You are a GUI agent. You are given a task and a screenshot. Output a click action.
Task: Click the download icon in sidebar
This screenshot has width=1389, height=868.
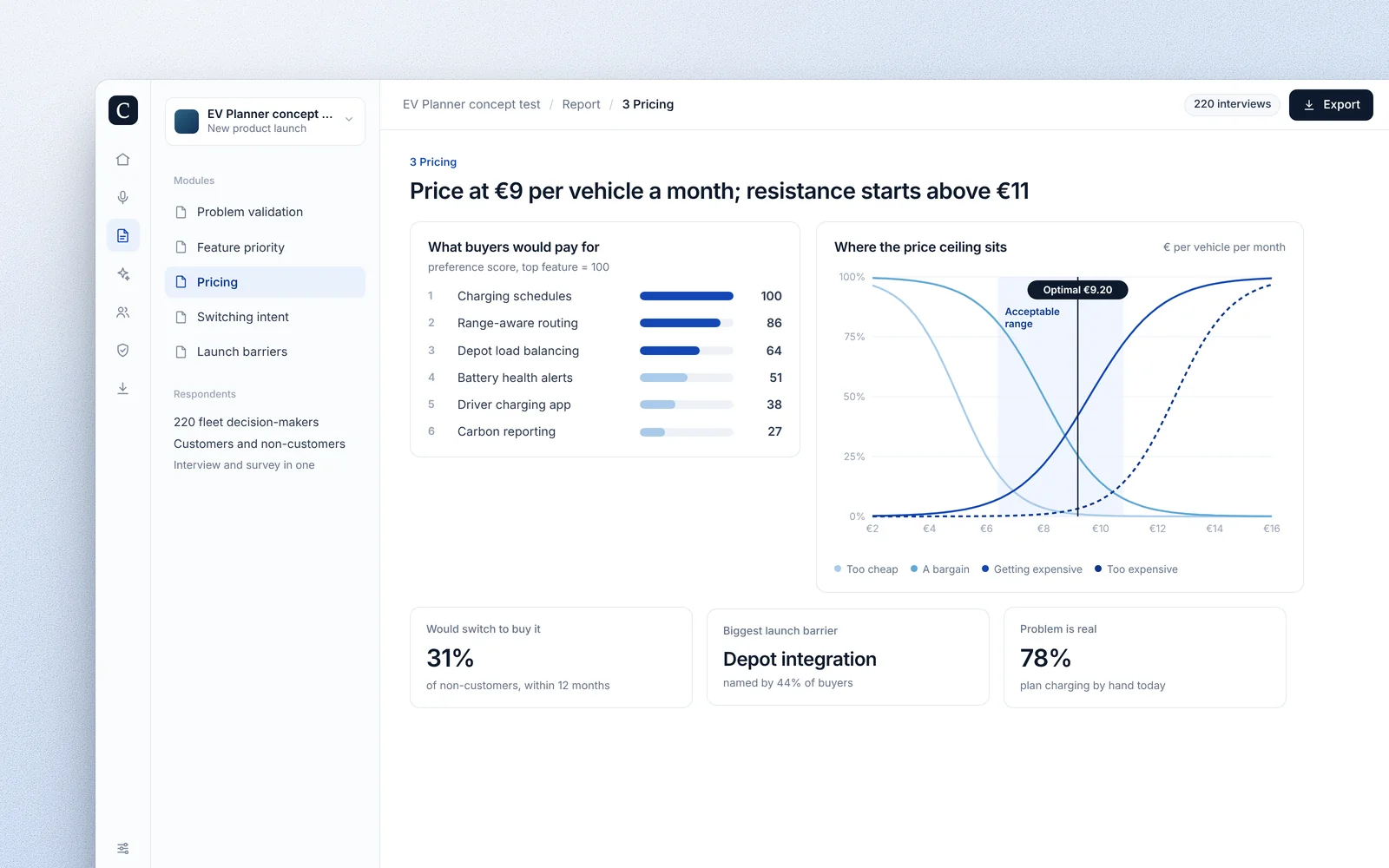(x=123, y=389)
